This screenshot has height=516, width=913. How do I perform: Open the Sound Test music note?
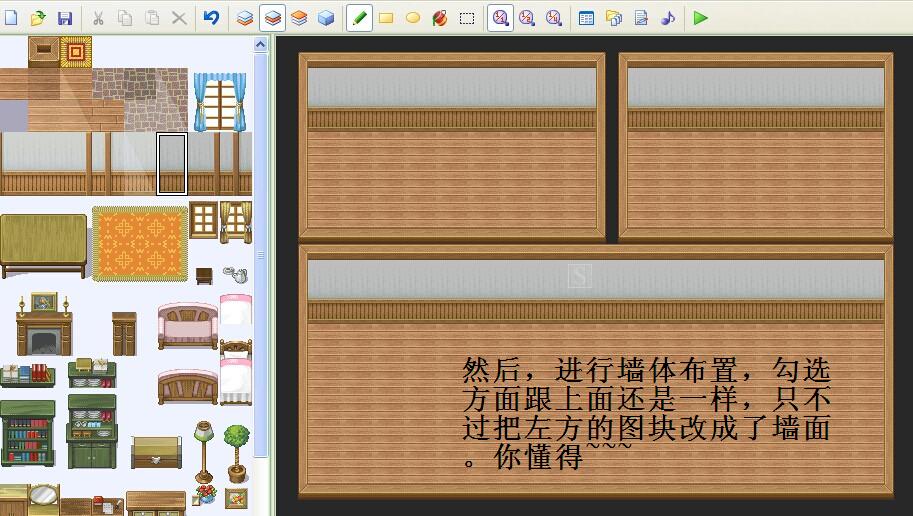(x=668, y=18)
